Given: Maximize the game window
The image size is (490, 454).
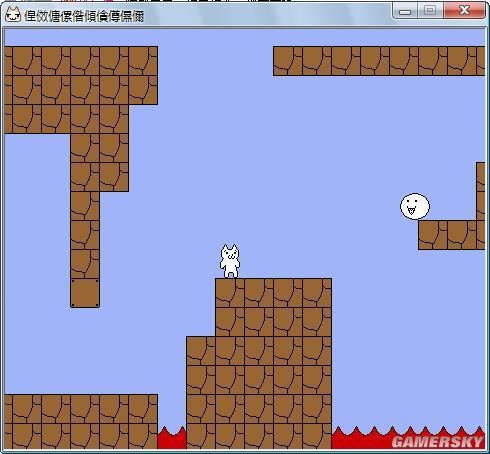Looking at the screenshot, I should point(430,11).
